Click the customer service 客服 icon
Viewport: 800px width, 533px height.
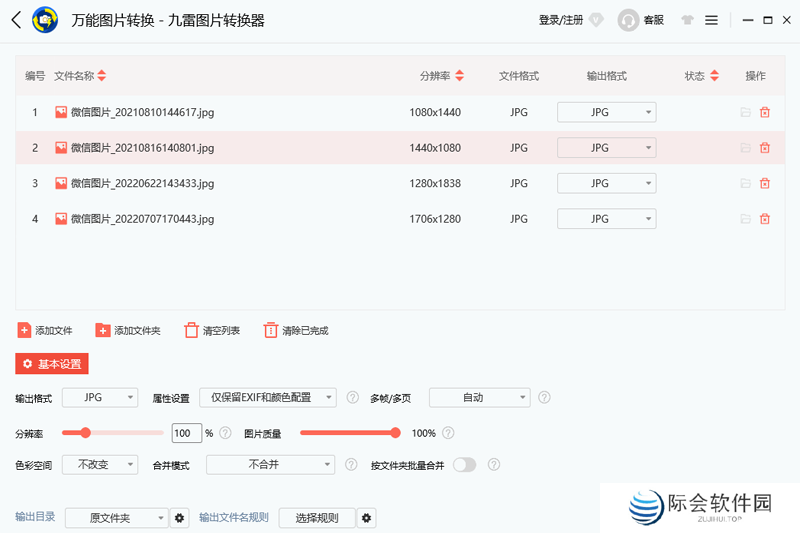point(629,20)
